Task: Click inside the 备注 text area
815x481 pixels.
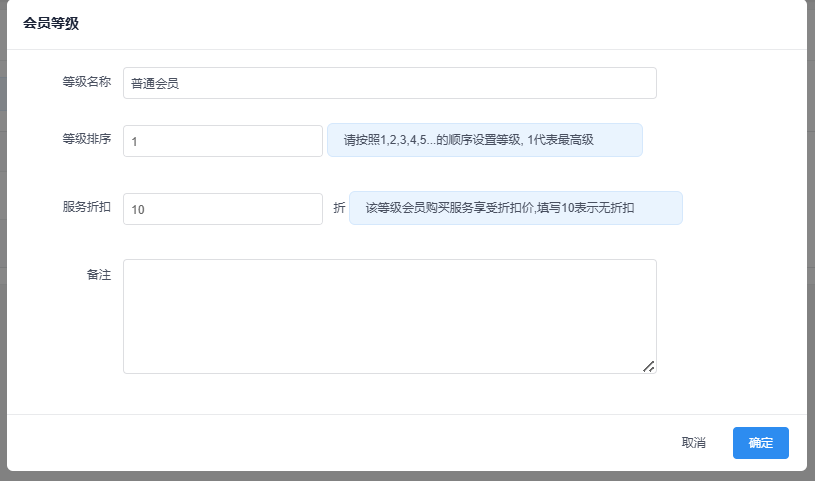Action: pyautogui.click(x=389, y=316)
